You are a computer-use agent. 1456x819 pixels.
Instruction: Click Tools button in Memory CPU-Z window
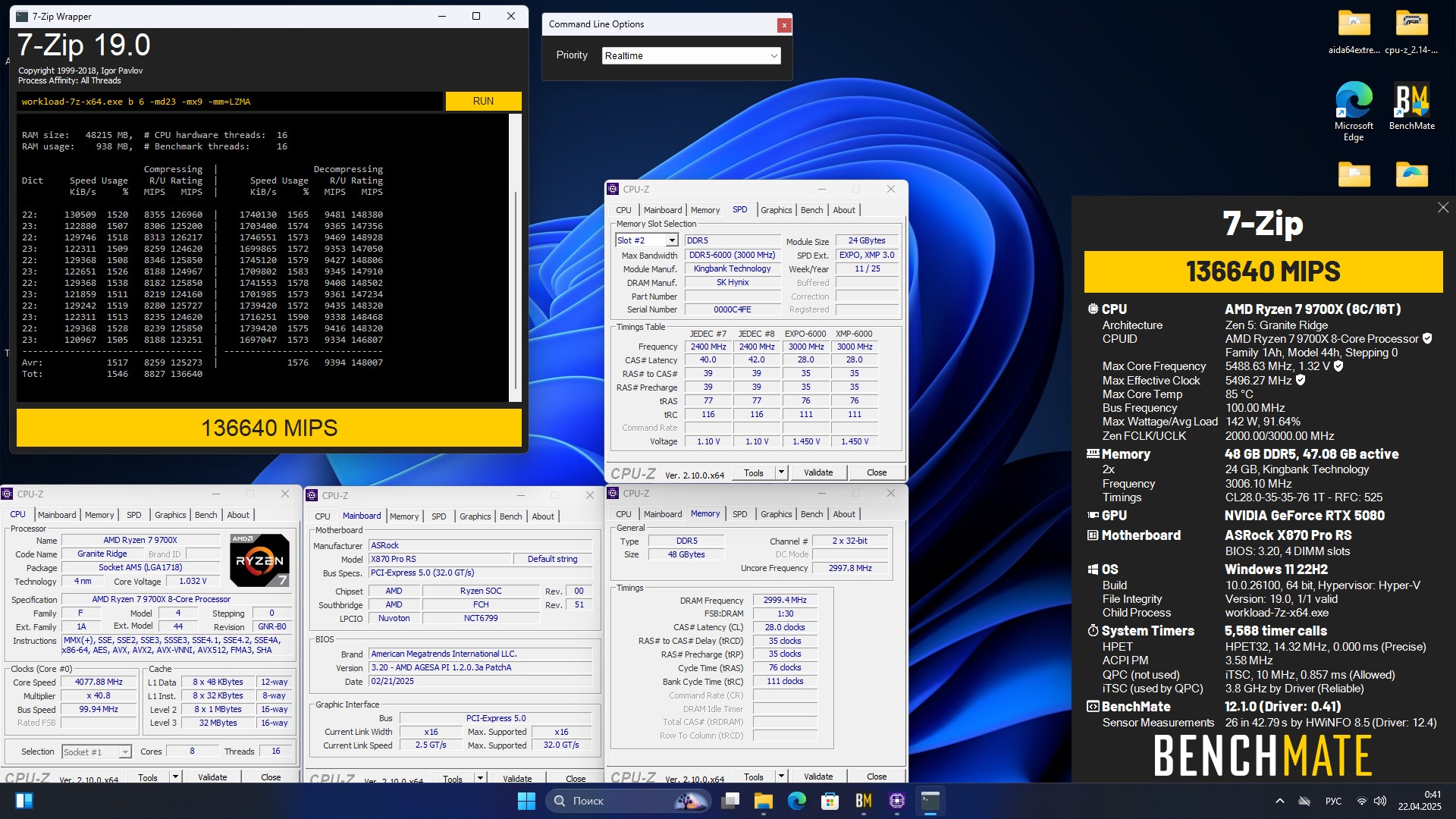pos(754,777)
